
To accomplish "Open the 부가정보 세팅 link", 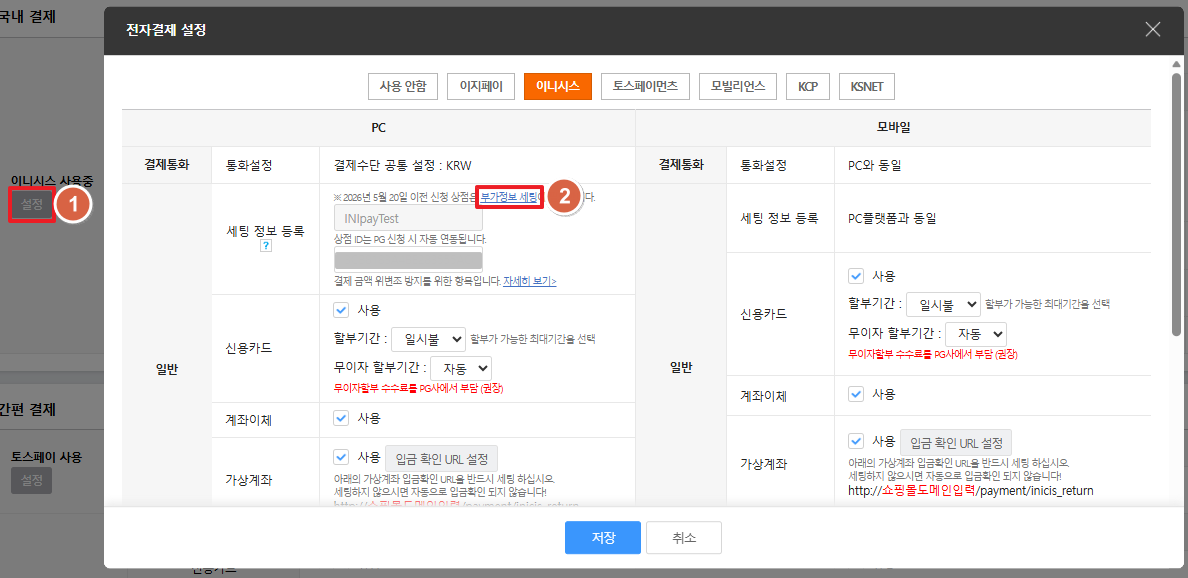I will coord(508,197).
